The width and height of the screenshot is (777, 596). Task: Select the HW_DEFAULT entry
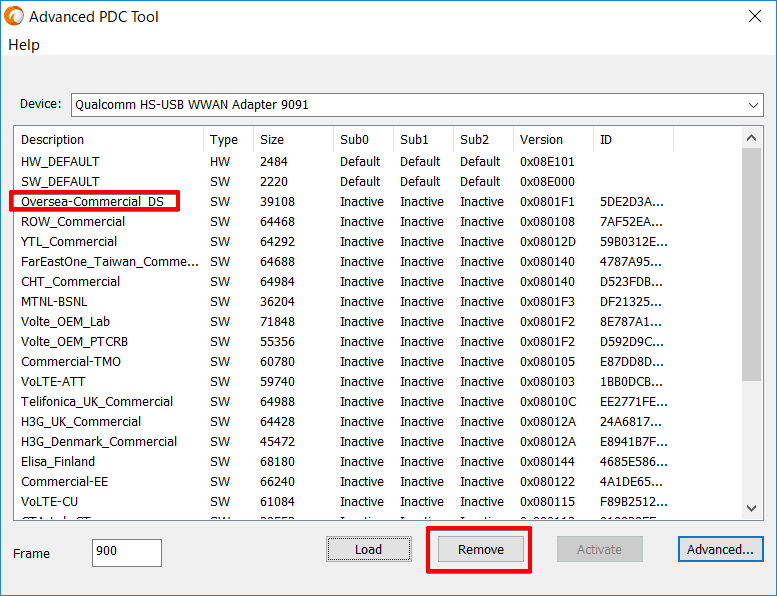click(60, 162)
